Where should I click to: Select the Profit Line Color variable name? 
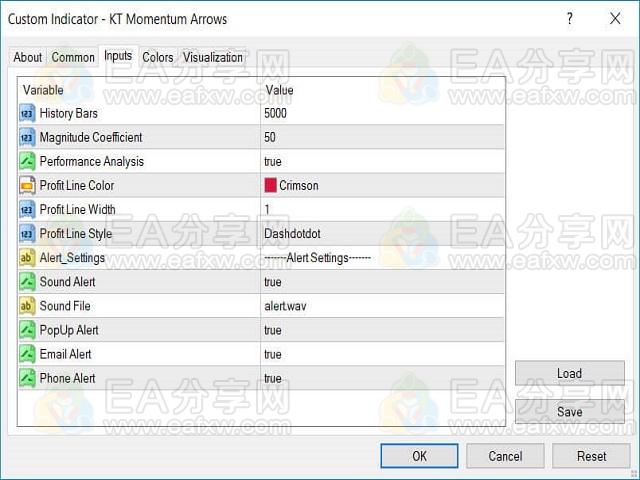[x=77, y=185]
